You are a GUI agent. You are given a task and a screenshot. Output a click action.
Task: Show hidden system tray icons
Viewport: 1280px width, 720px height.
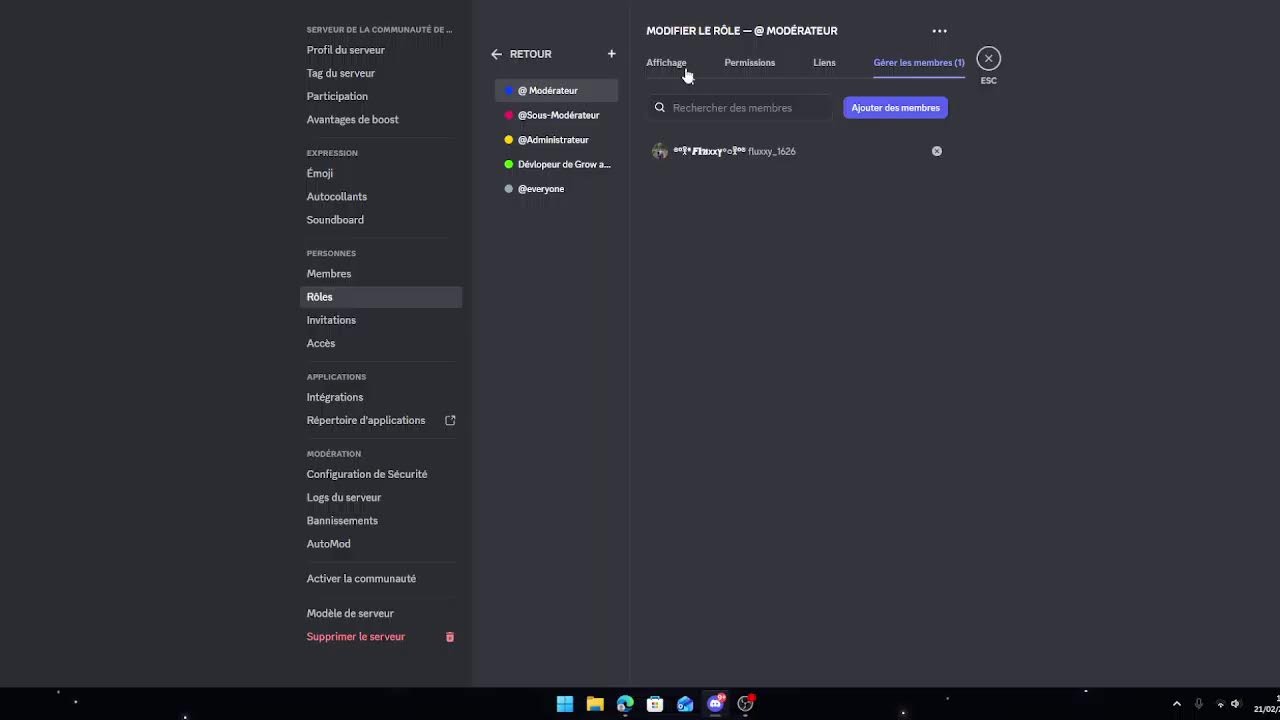pyautogui.click(x=1176, y=704)
